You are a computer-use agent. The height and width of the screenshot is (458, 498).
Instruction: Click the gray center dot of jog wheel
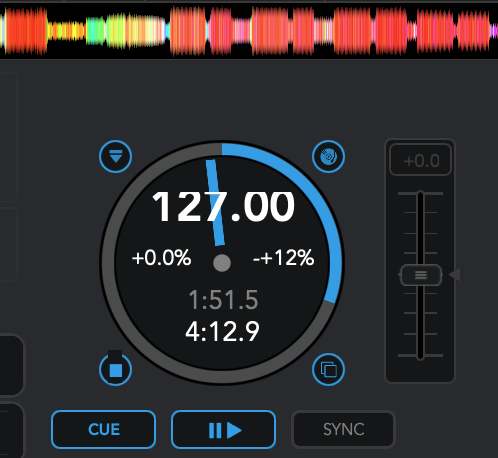222,263
